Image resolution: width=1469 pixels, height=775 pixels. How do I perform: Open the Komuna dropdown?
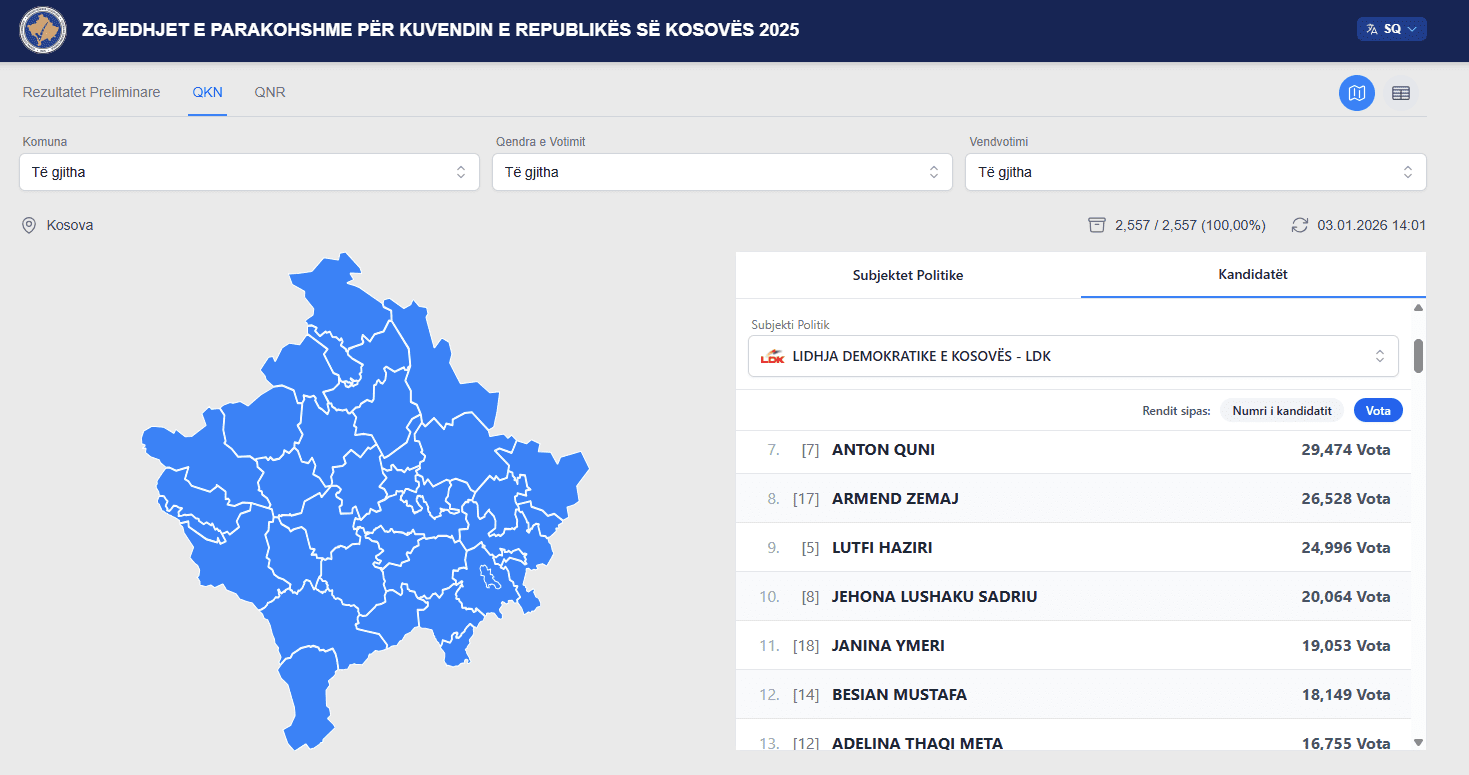click(249, 172)
